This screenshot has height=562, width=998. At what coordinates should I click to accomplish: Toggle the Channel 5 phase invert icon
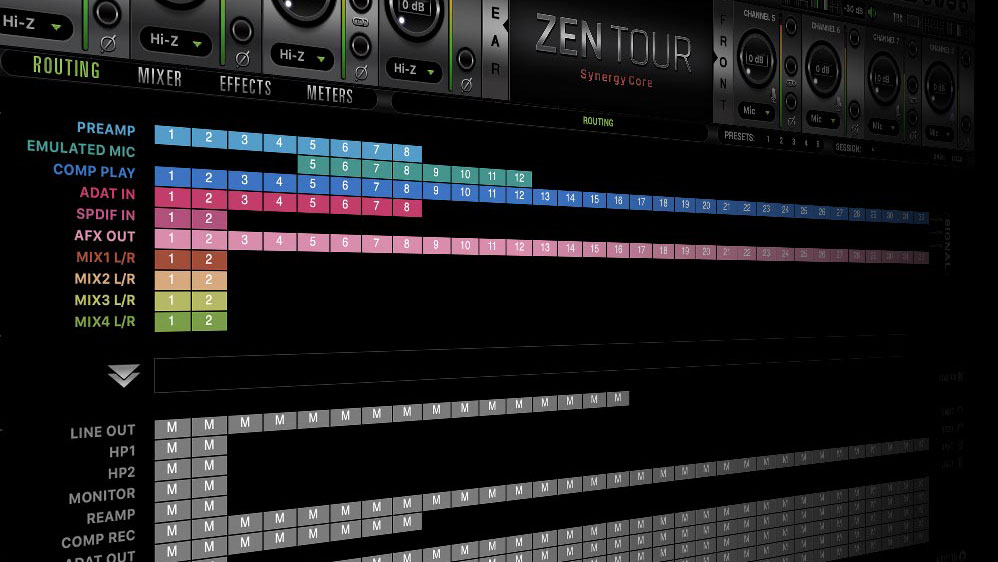pyautogui.click(x=791, y=121)
